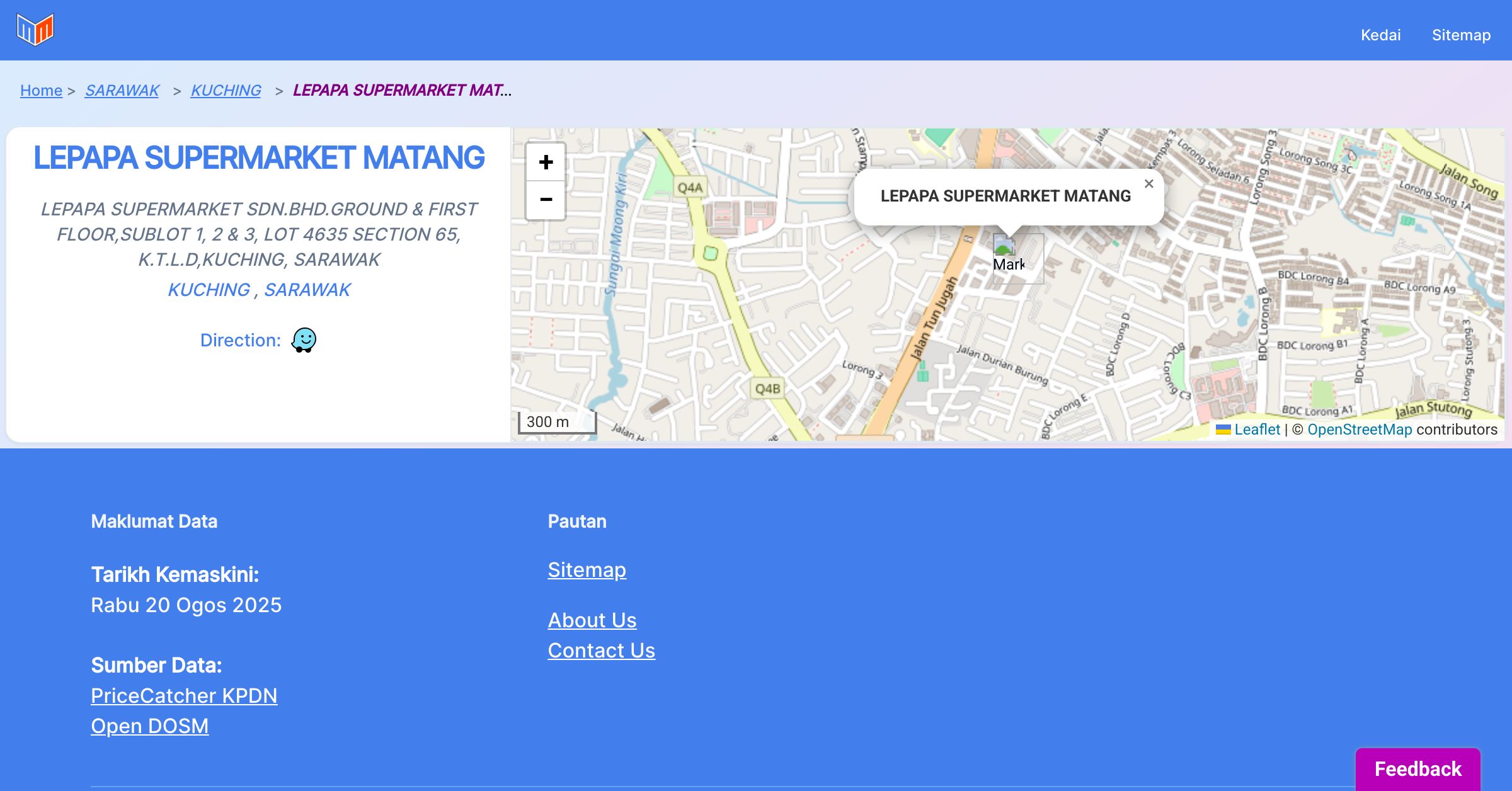The image size is (1512, 791).
Task: Click the 300 m map scale indicator
Action: [x=557, y=422]
